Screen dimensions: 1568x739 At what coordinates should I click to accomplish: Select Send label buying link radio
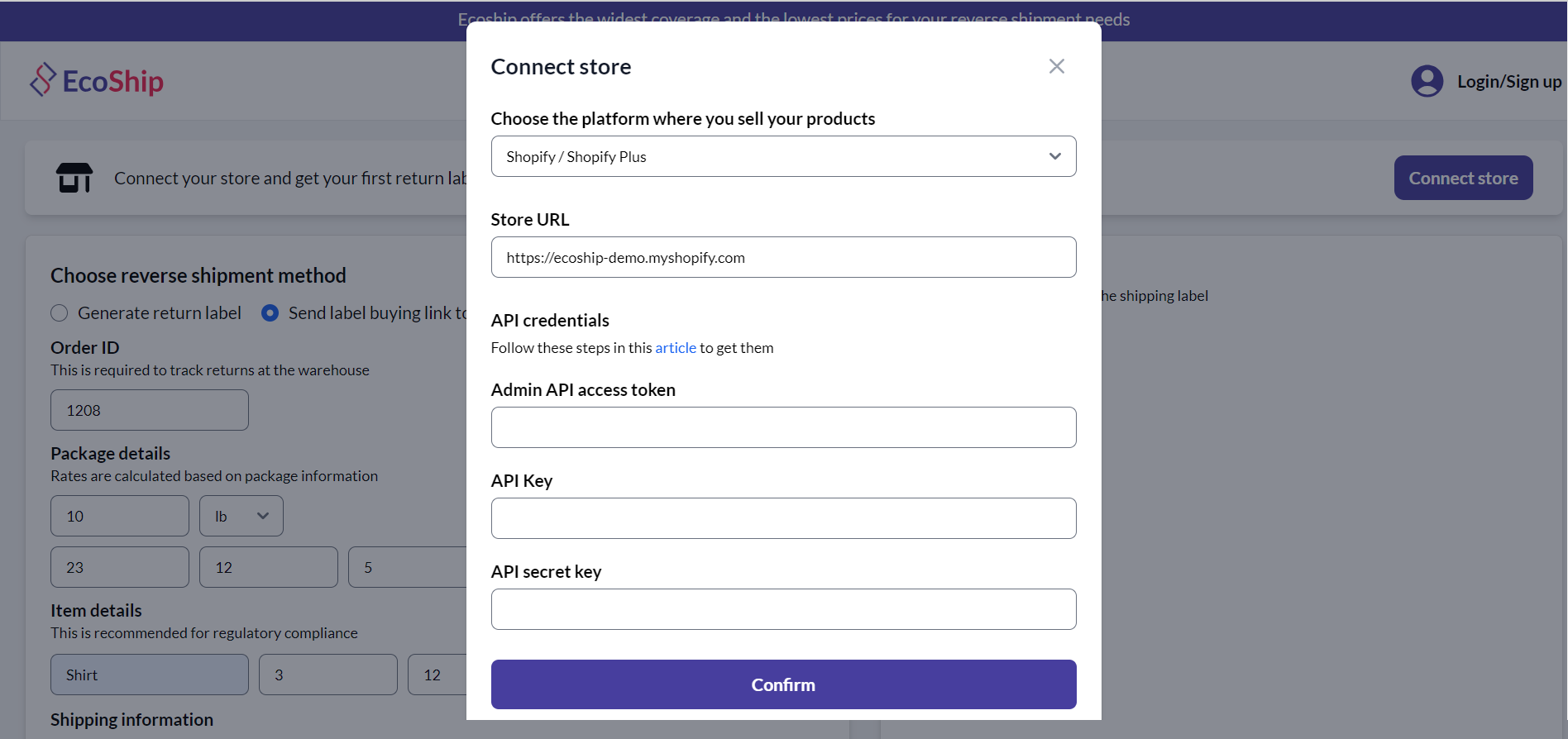[270, 313]
